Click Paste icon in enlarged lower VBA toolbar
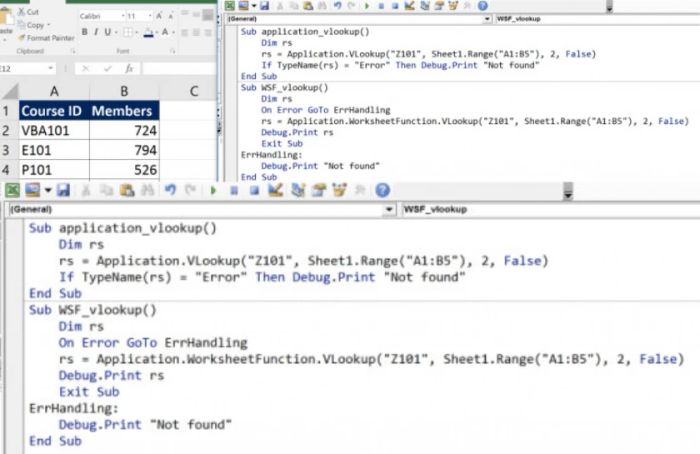The height and width of the screenshot is (454, 700). (127, 191)
